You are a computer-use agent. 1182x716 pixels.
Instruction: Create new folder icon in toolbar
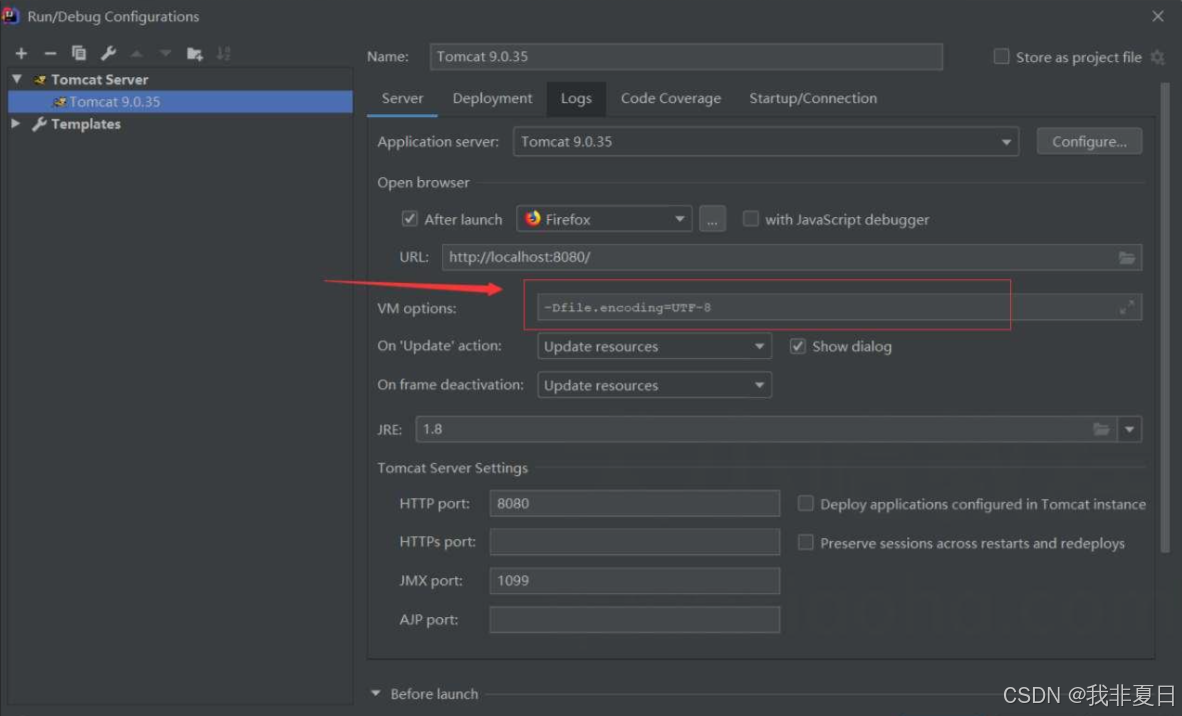(194, 54)
